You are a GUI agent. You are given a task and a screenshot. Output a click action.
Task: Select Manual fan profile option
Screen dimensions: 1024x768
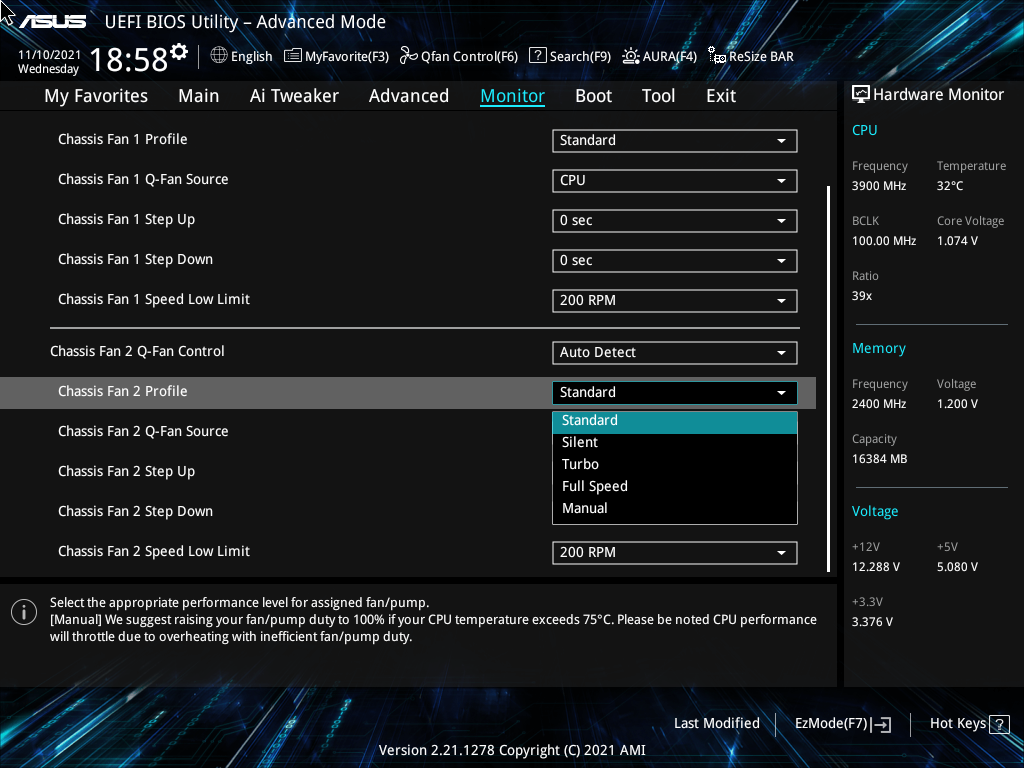coord(675,509)
